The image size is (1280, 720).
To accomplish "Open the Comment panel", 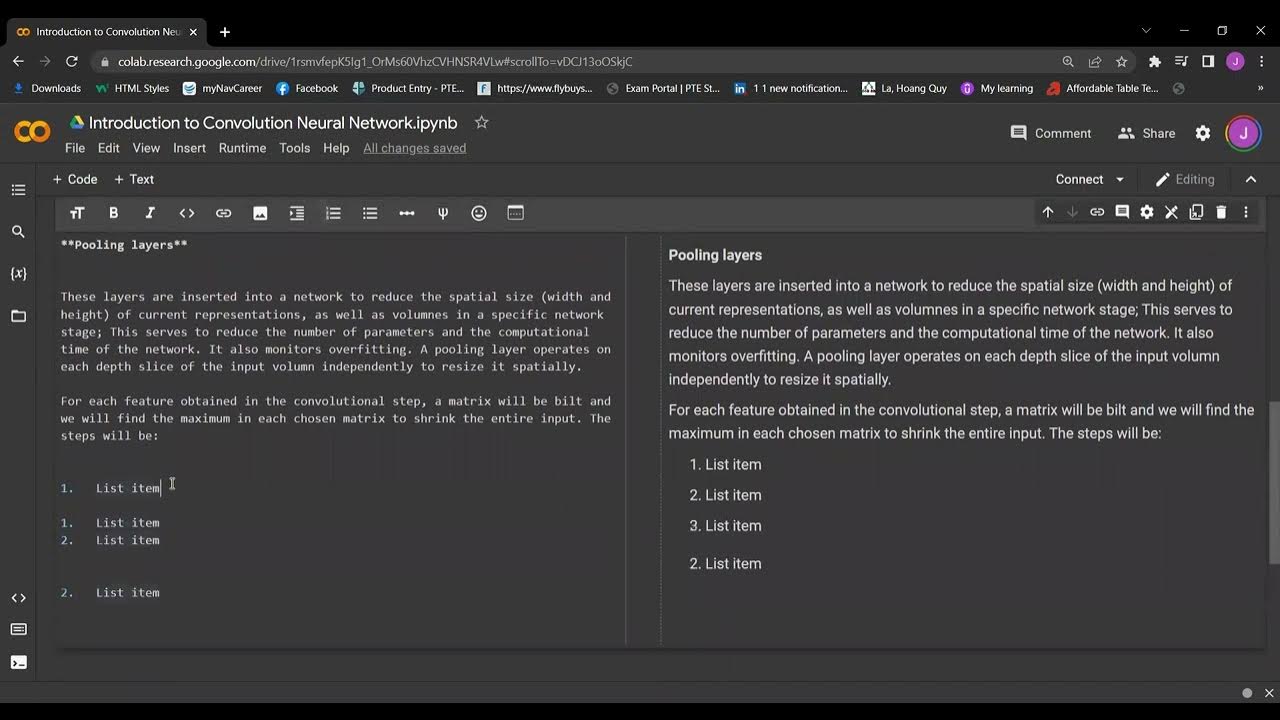I will (1050, 133).
